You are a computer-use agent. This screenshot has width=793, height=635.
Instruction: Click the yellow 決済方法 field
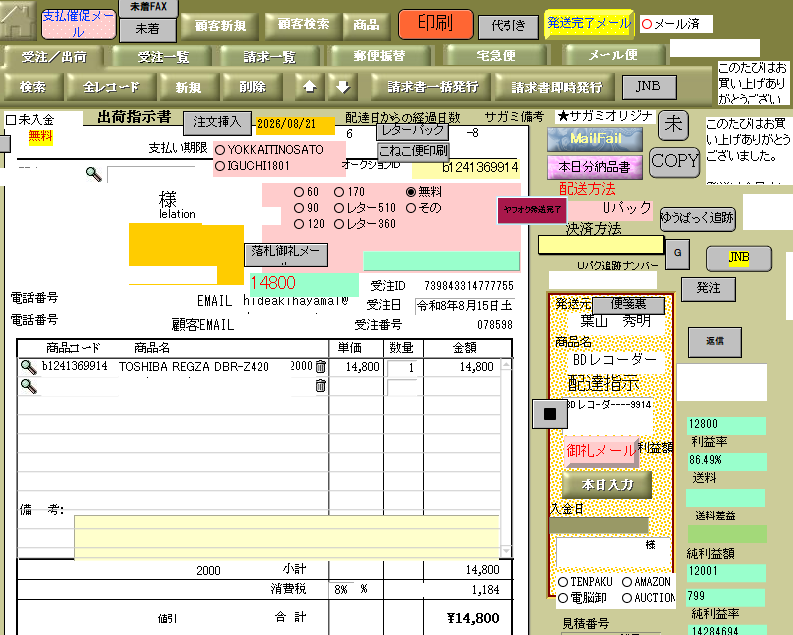[x=601, y=245]
